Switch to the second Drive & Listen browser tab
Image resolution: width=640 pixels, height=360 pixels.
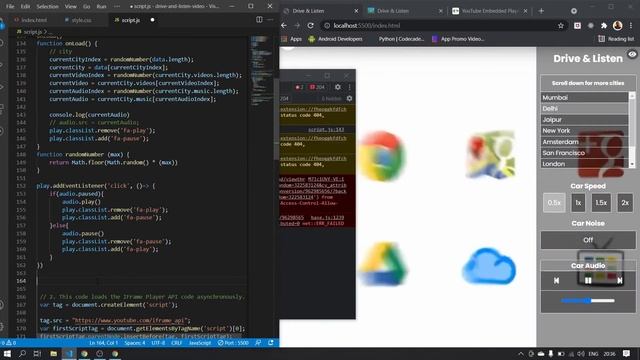pyautogui.click(x=400, y=11)
